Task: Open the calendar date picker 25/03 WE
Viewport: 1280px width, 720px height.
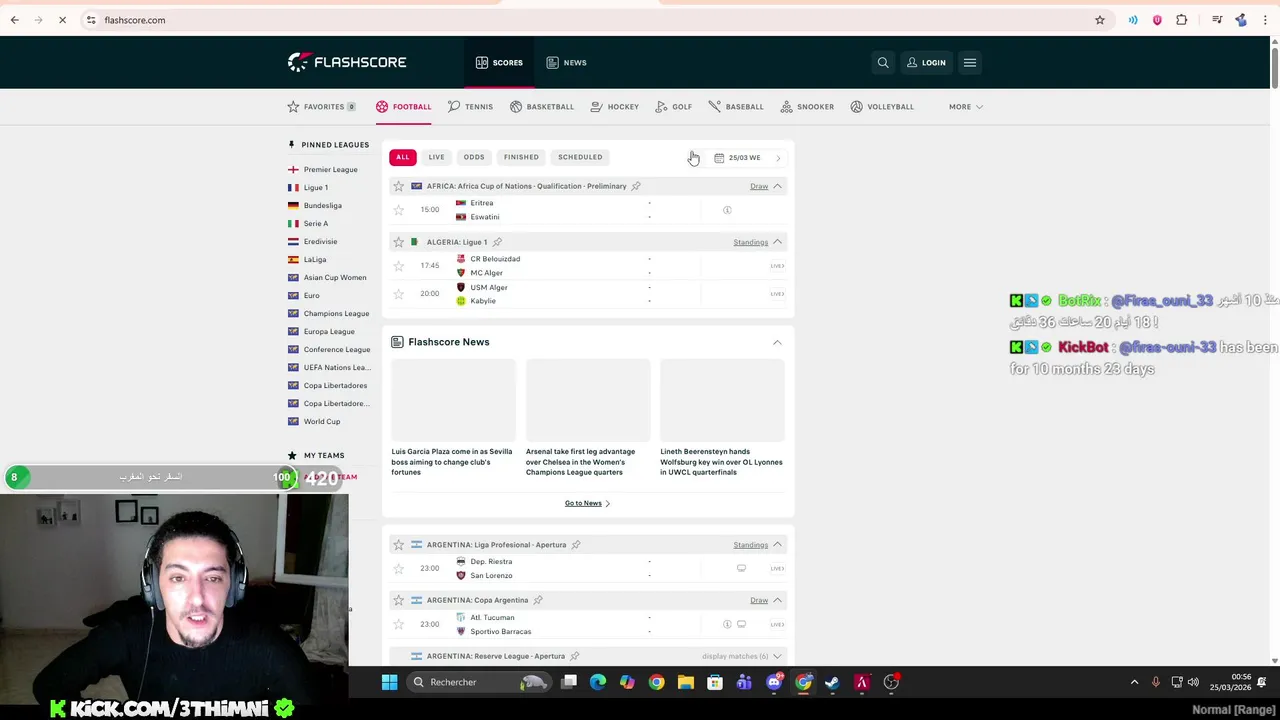Action: pos(738,157)
